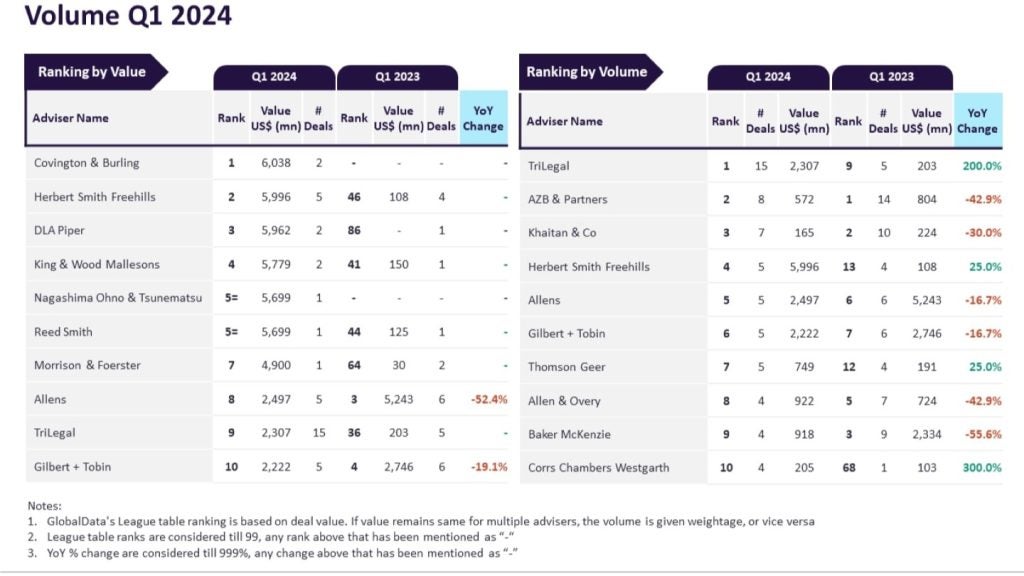The width and height of the screenshot is (1024, 576).
Task: Select Corrs Chambers Westgarth entry
Action: pyautogui.click(x=599, y=468)
